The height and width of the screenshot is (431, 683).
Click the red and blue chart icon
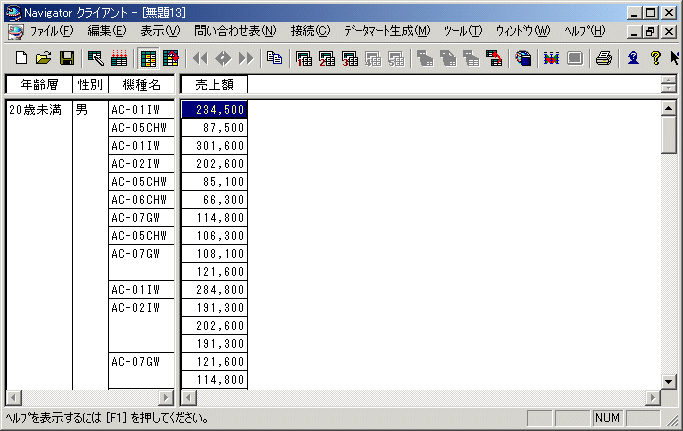[551, 58]
